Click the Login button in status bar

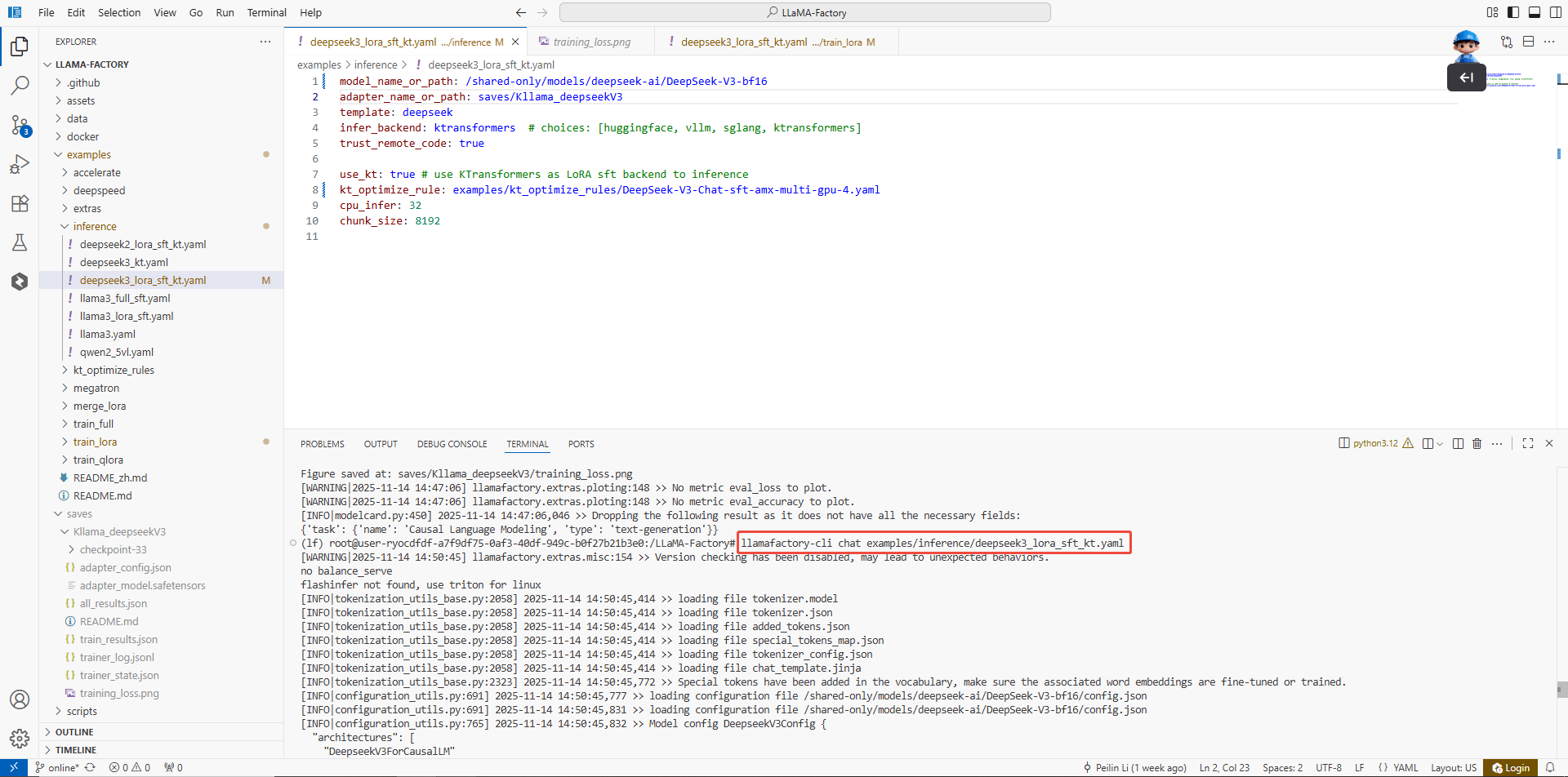pos(1511,768)
